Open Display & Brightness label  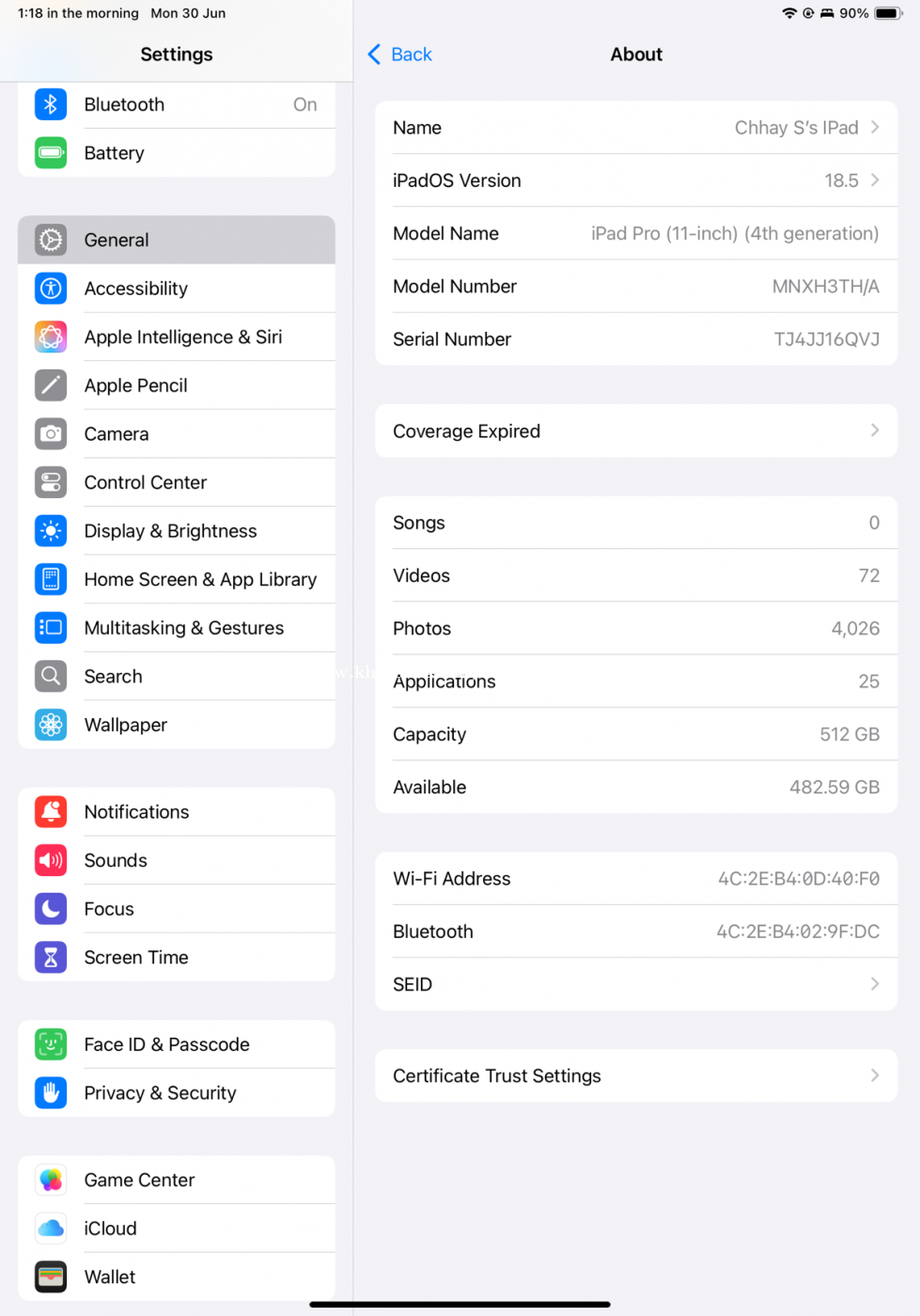(x=170, y=531)
